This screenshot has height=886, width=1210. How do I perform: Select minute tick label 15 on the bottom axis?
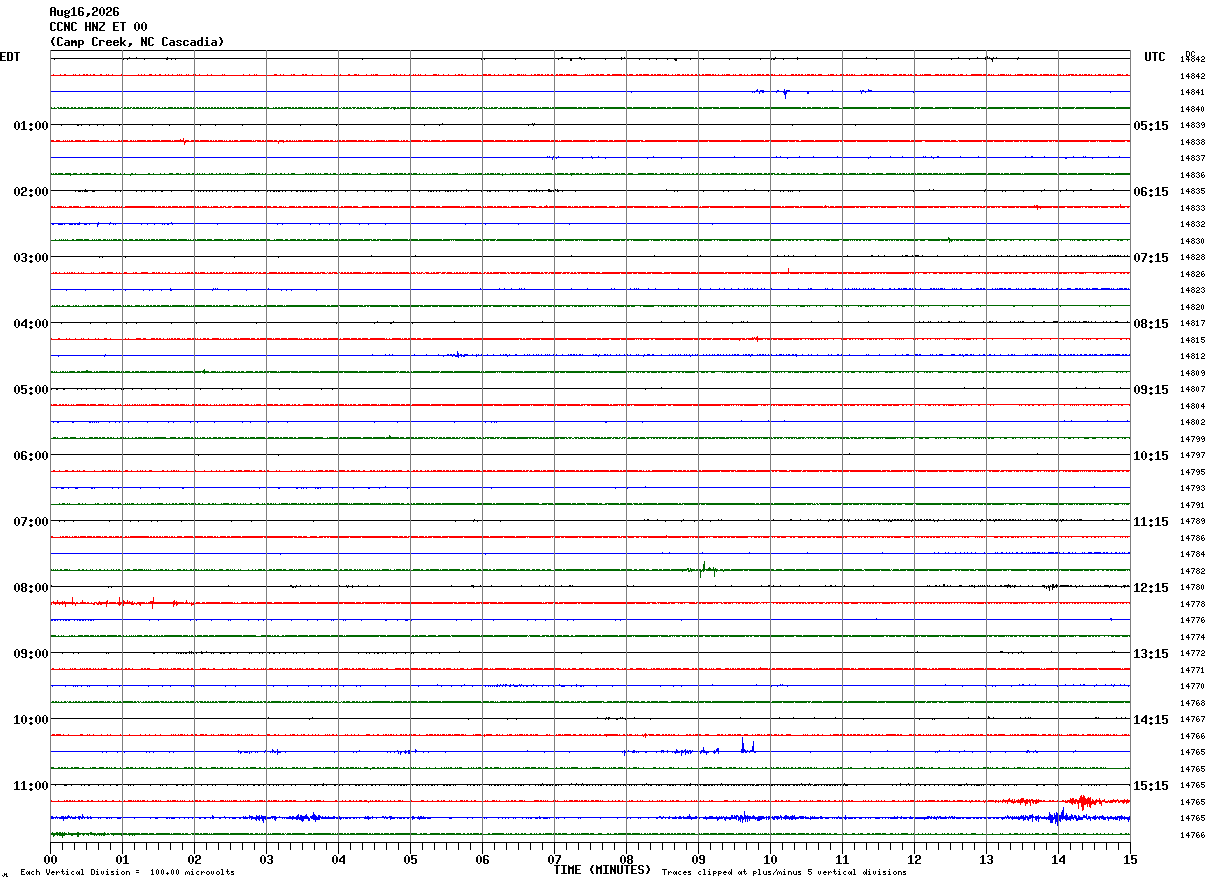[x=1130, y=859]
